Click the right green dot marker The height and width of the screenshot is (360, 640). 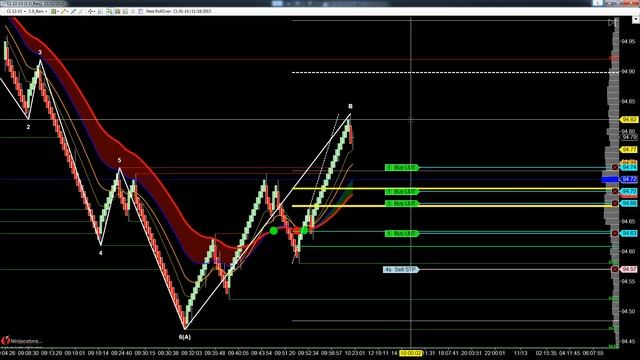point(304,231)
